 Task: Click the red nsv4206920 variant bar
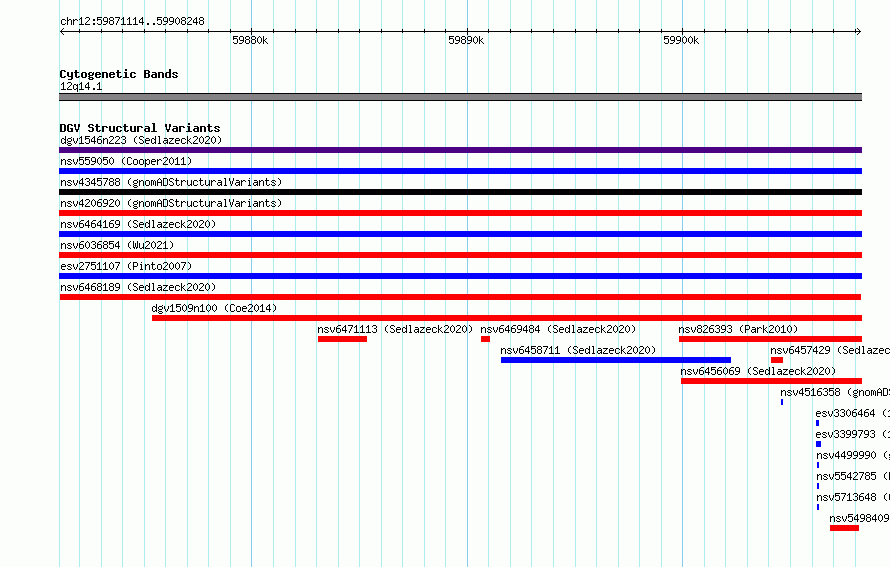[x=460, y=213]
